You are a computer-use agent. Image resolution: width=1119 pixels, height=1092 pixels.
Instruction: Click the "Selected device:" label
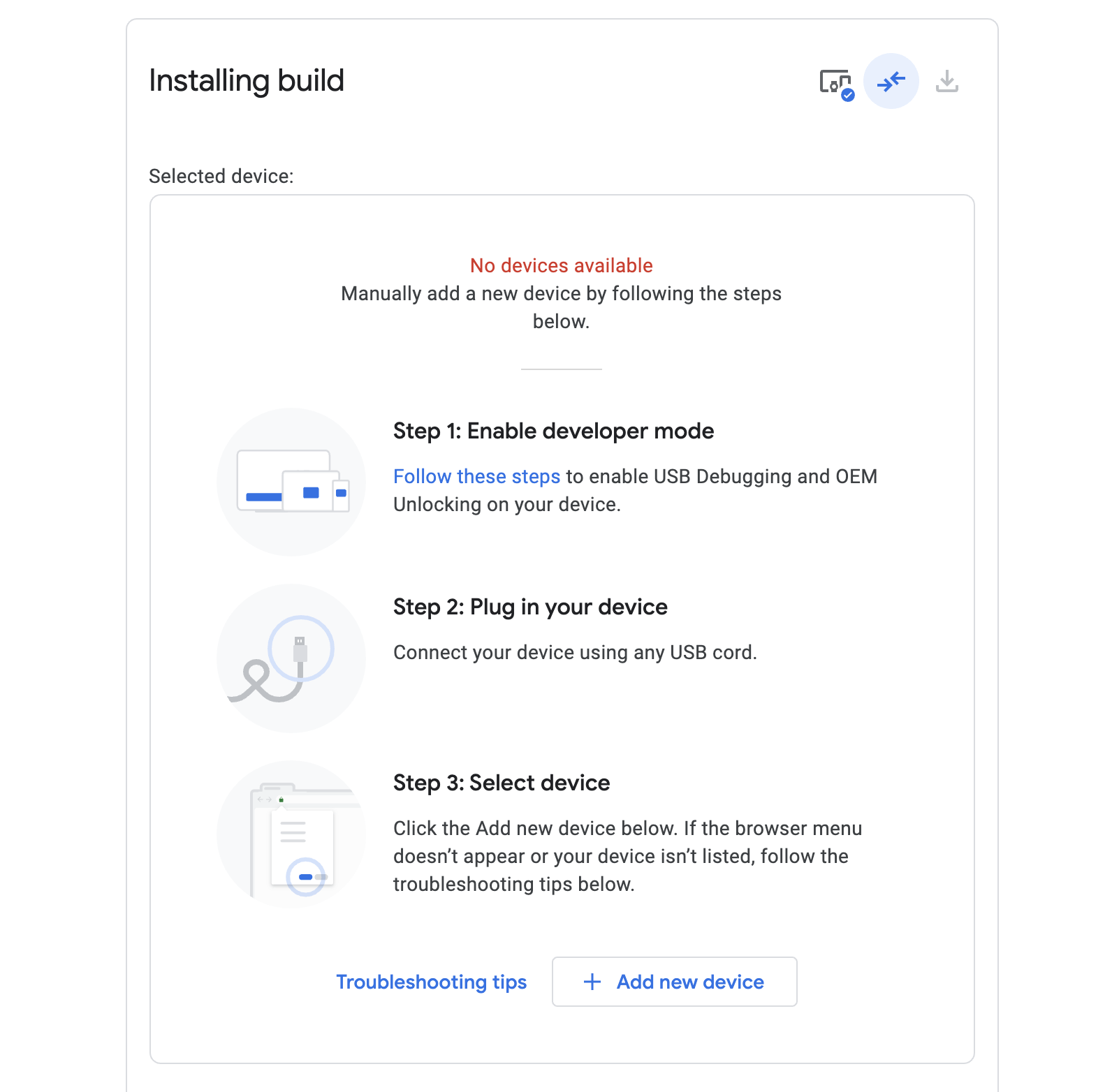click(221, 176)
